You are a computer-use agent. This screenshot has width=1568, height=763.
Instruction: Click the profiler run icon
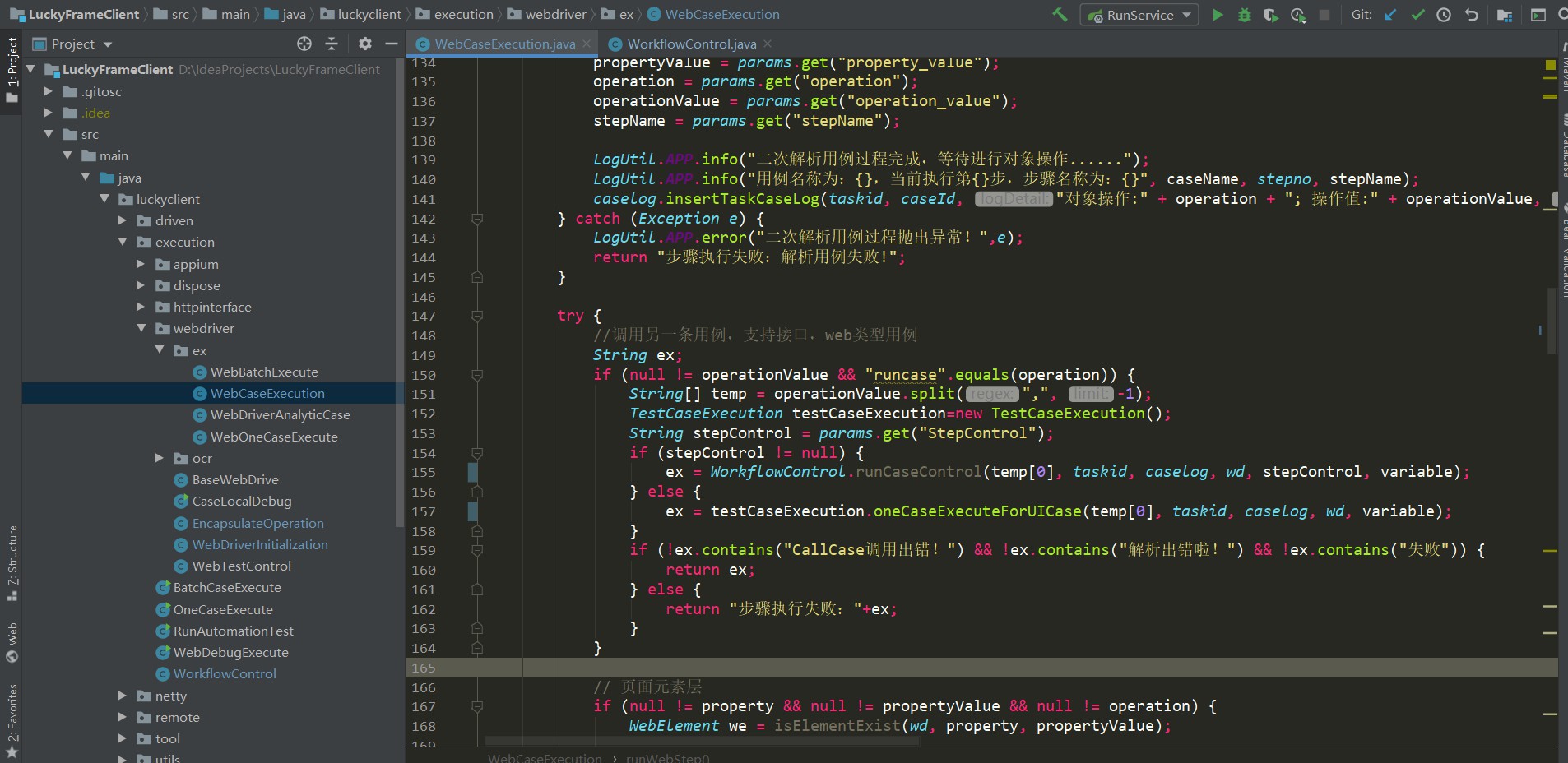click(x=1298, y=15)
